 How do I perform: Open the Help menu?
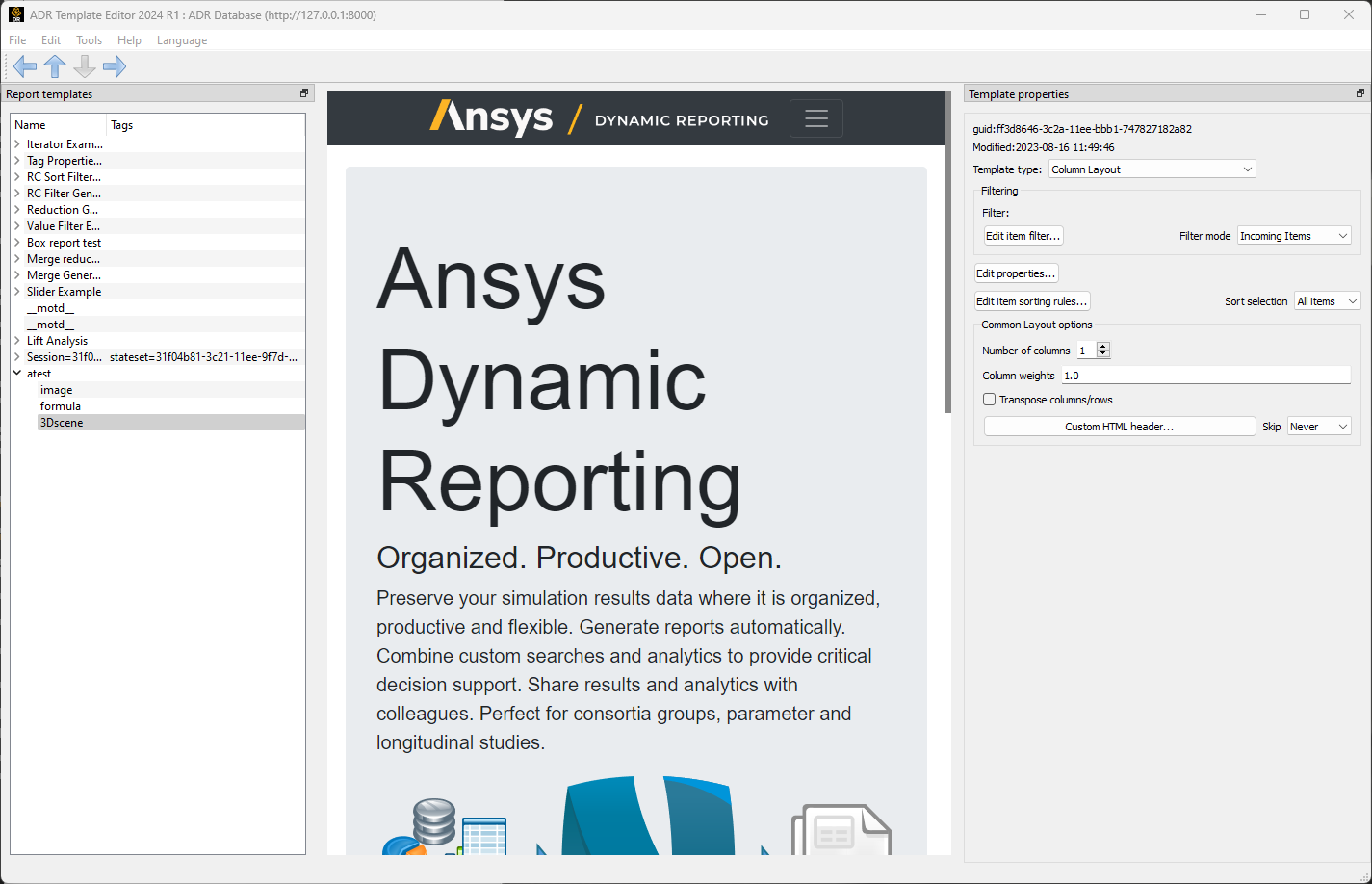(x=129, y=40)
